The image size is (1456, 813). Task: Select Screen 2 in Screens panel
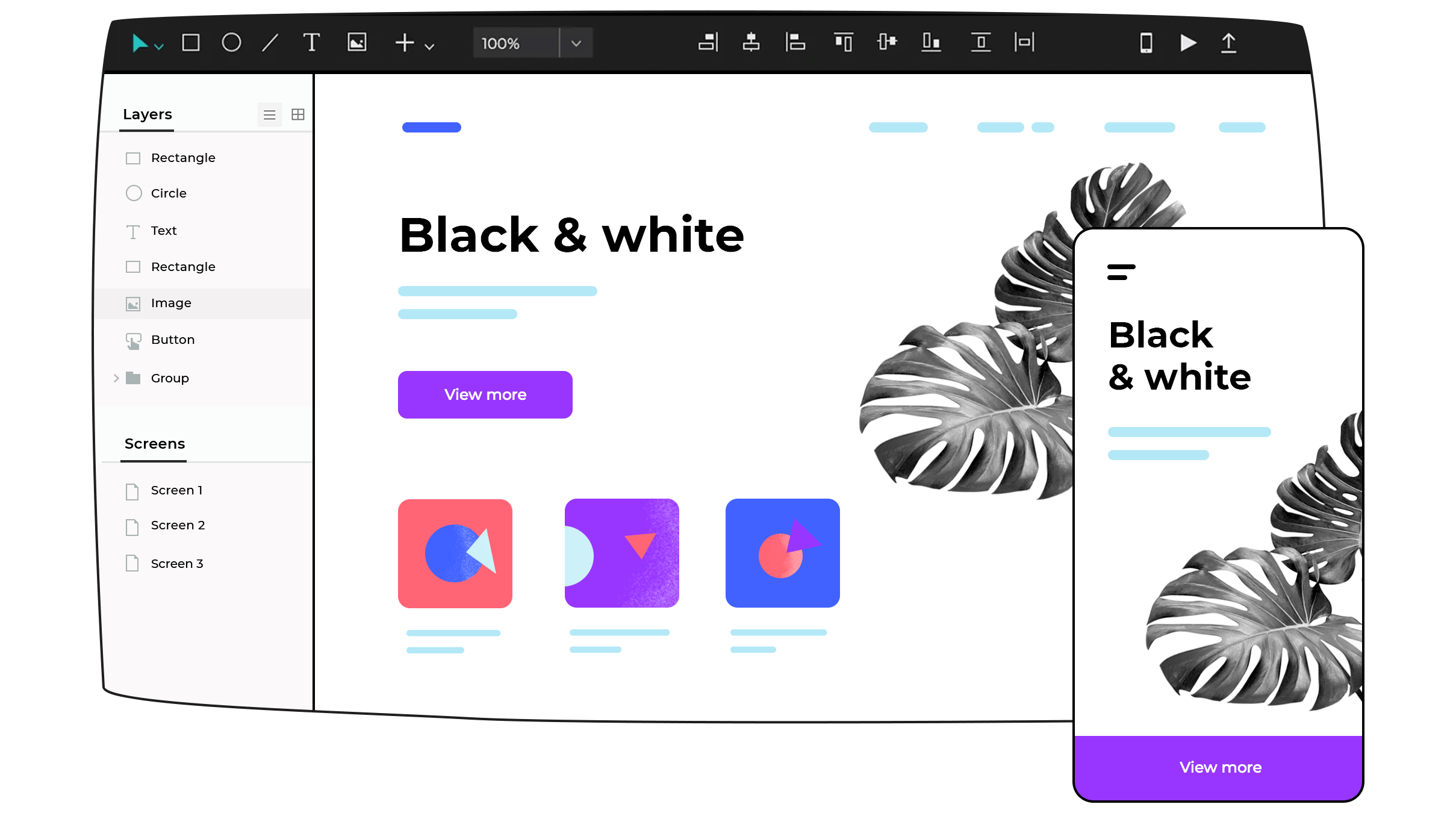pyautogui.click(x=177, y=525)
